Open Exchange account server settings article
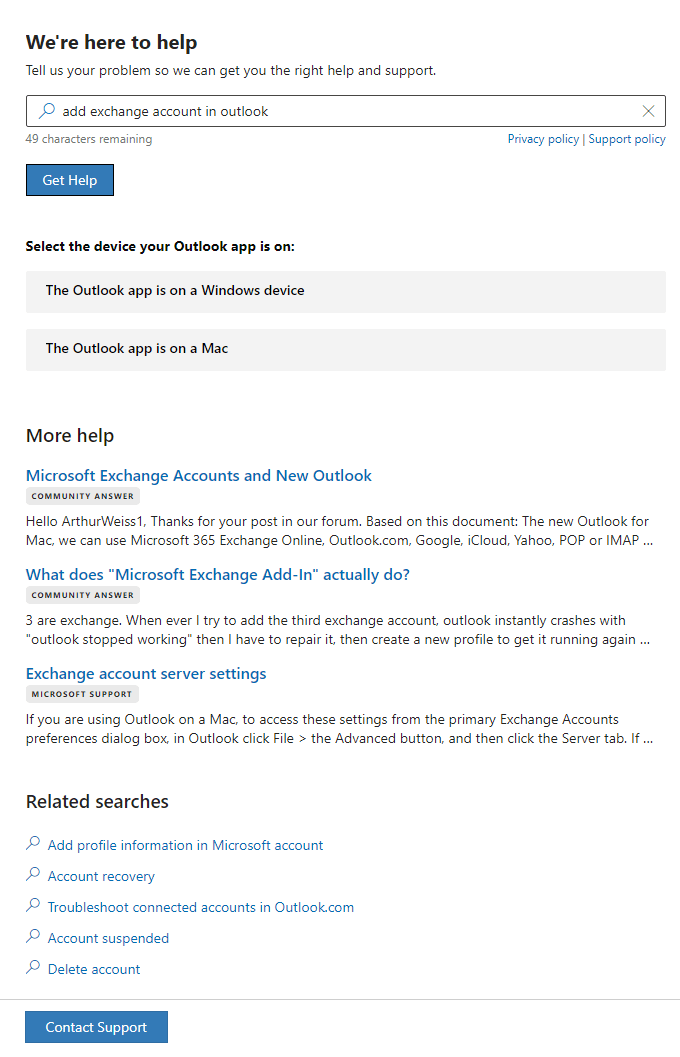Image resolution: width=680 pixels, height=1057 pixels. click(x=146, y=674)
